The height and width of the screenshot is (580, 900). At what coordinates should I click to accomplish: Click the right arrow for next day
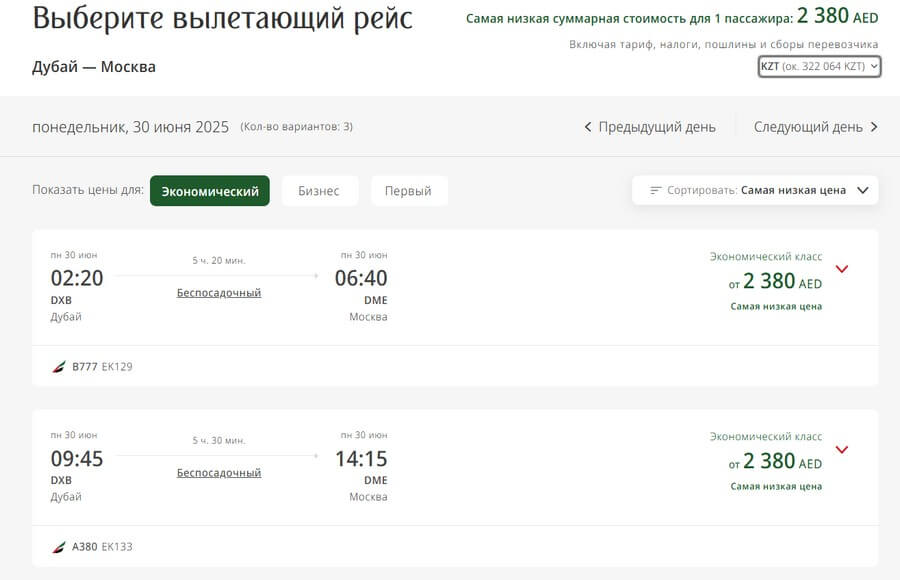(x=874, y=127)
